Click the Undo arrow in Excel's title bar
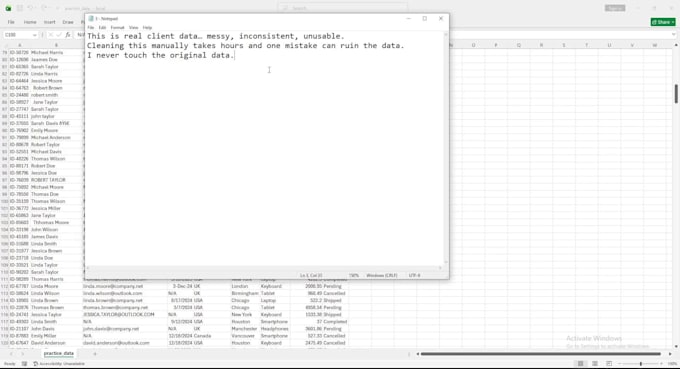680x369 pixels. click(30, 8)
